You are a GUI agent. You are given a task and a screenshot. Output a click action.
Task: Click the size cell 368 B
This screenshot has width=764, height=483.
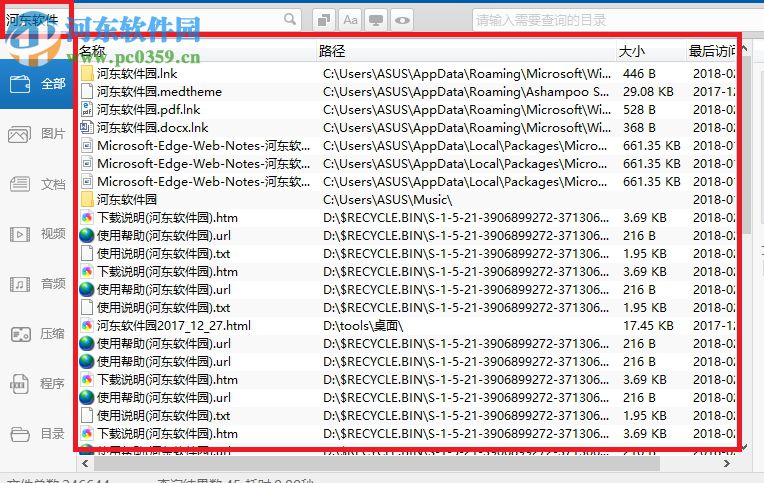tap(639, 128)
